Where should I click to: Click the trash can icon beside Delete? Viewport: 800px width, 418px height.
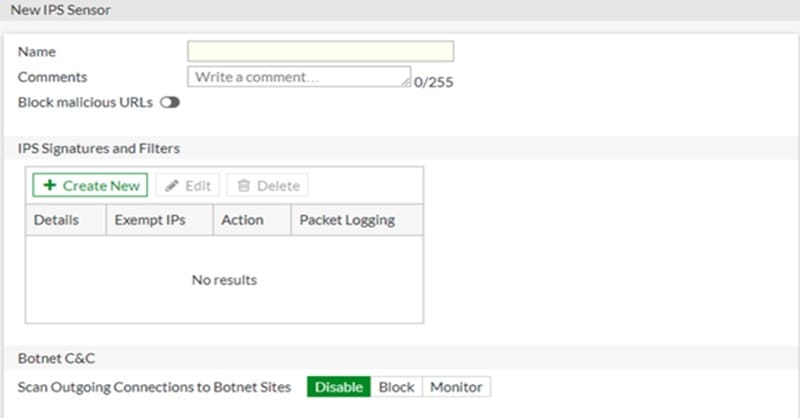point(244,185)
